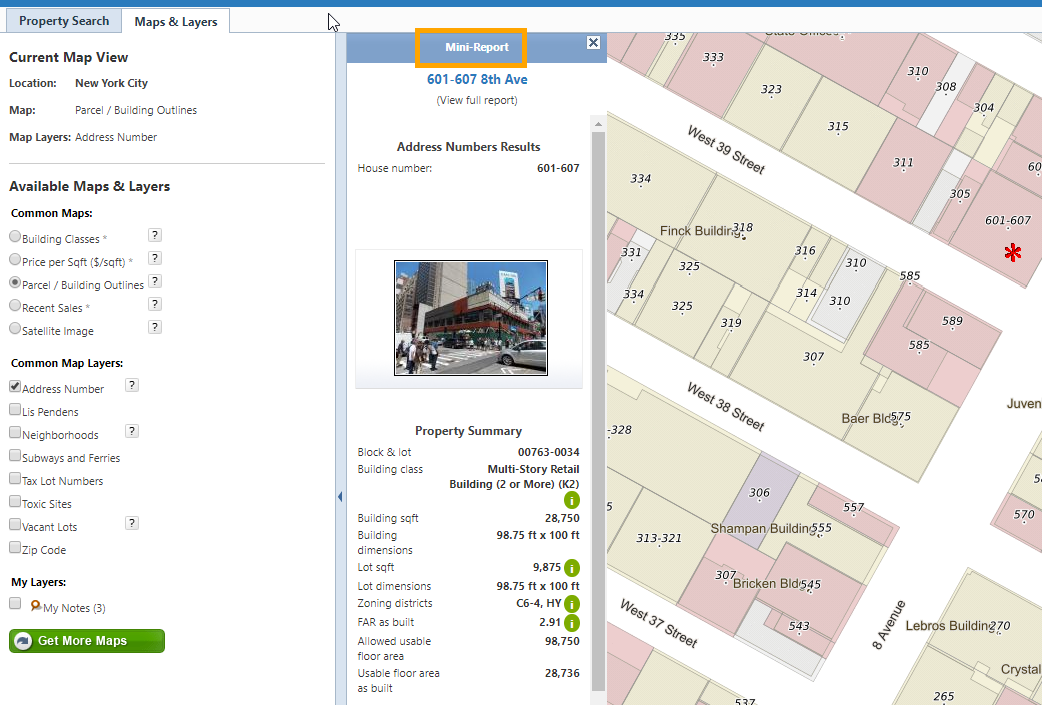Click parcel 315 on the map
1042x705 pixels.
(838, 126)
